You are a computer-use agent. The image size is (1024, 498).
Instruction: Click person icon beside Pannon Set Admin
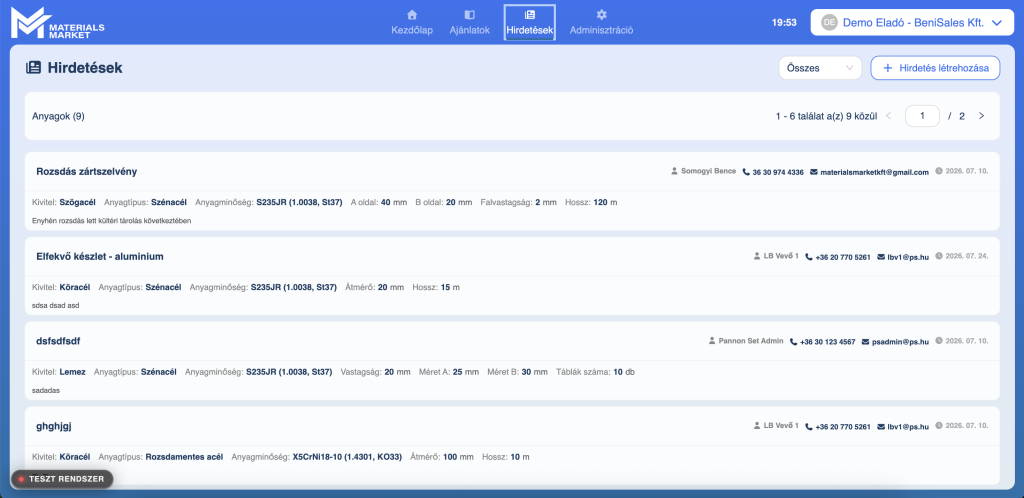tap(712, 341)
